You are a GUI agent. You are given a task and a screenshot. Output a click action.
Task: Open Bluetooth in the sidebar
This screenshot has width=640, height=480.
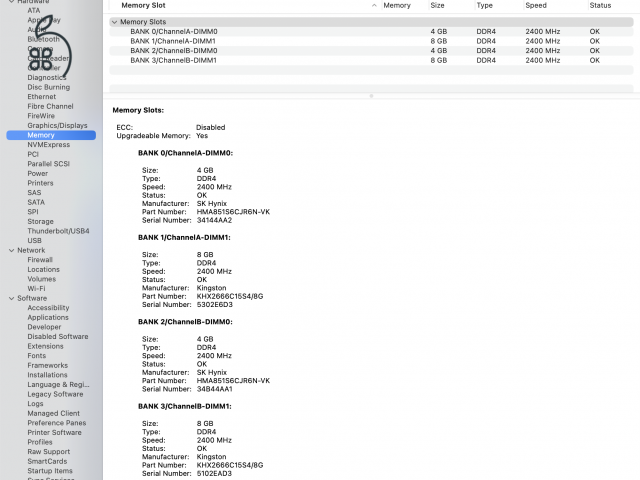point(44,39)
